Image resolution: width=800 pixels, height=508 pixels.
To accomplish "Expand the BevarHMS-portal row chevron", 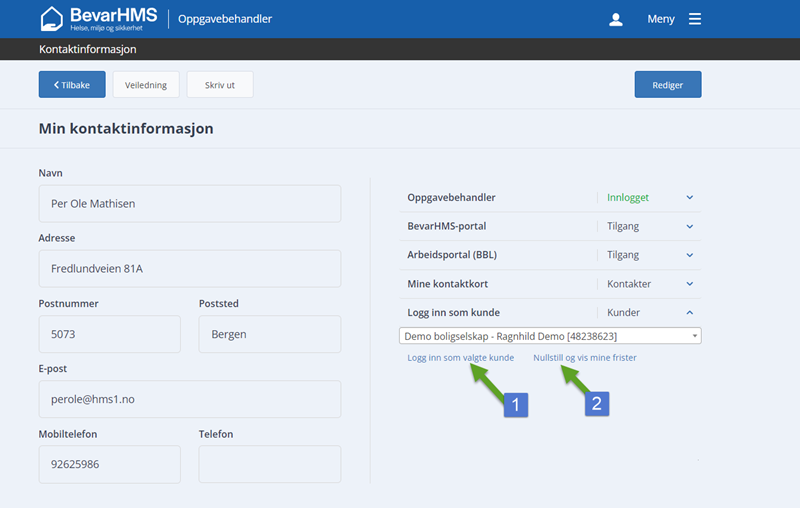I will [x=690, y=227].
